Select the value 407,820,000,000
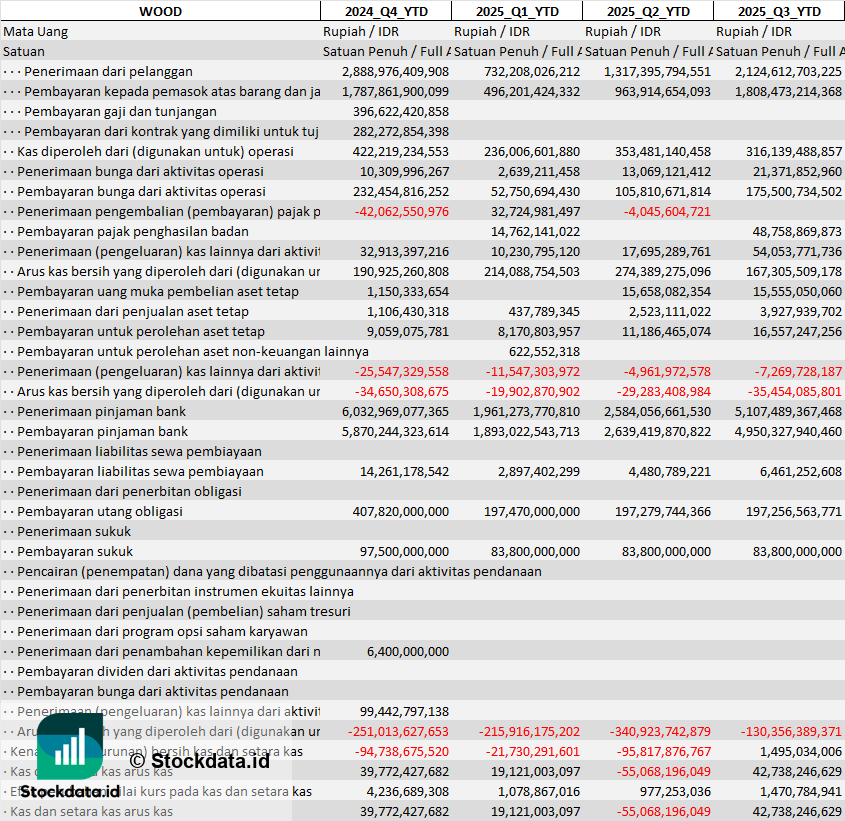Image resolution: width=845 pixels, height=821 pixels. point(400,511)
